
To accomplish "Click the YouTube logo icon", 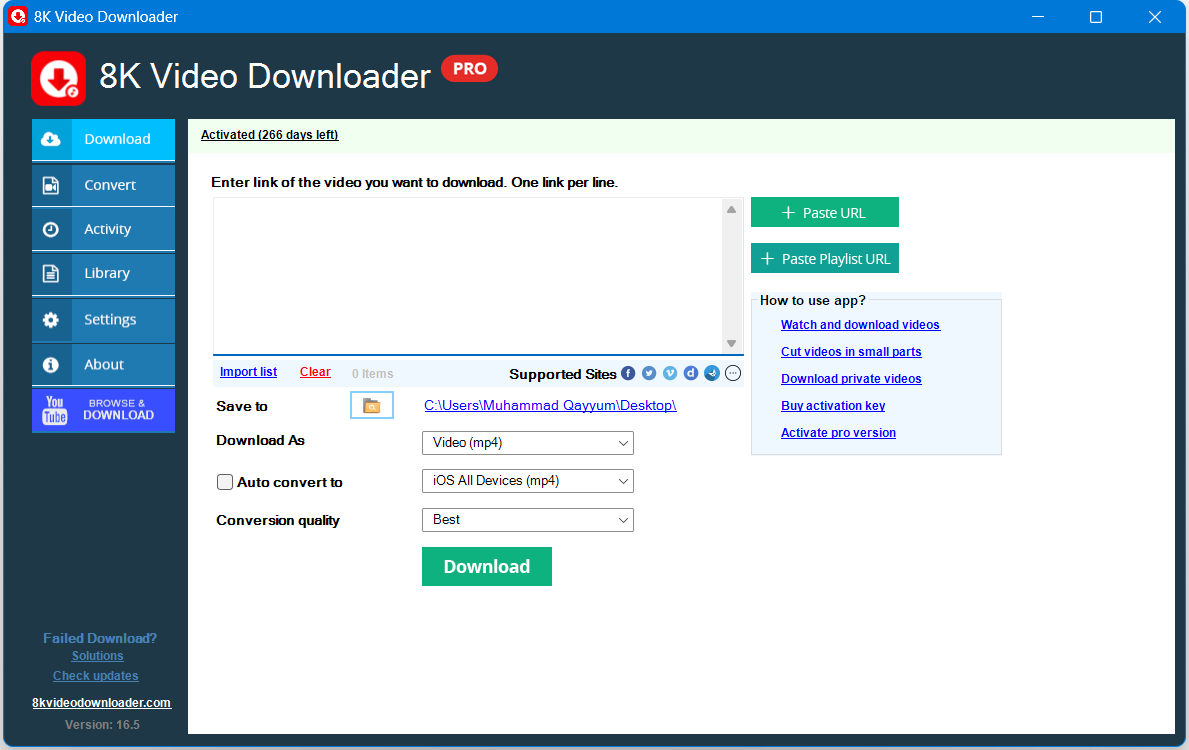I will point(55,410).
